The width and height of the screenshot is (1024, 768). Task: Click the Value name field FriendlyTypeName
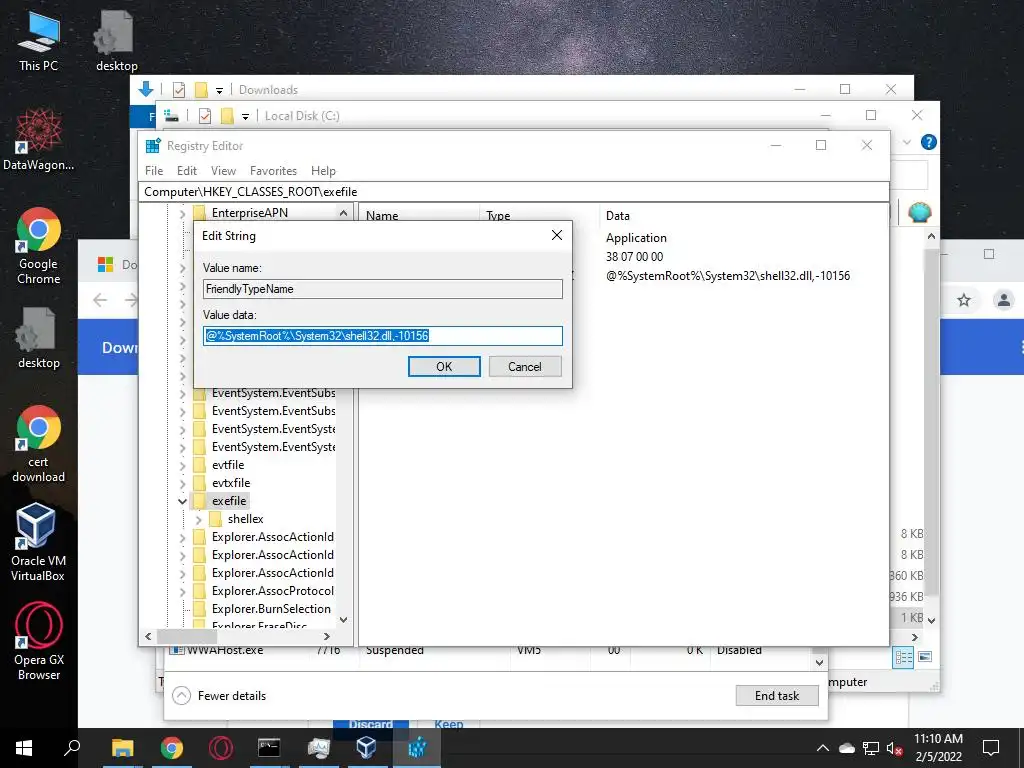(383, 289)
